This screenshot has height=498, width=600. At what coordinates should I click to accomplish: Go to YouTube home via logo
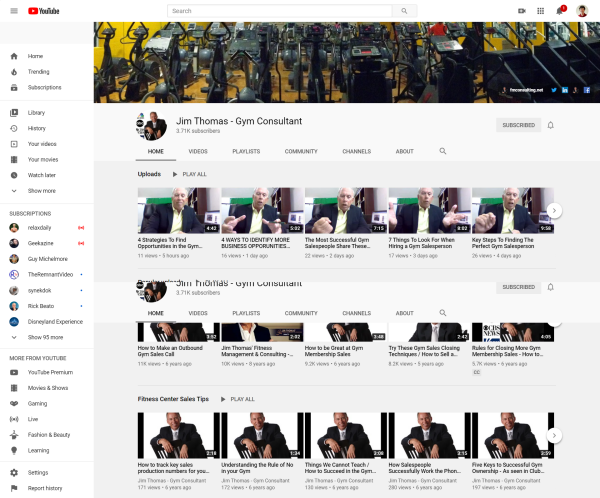click(x=44, y=11)
